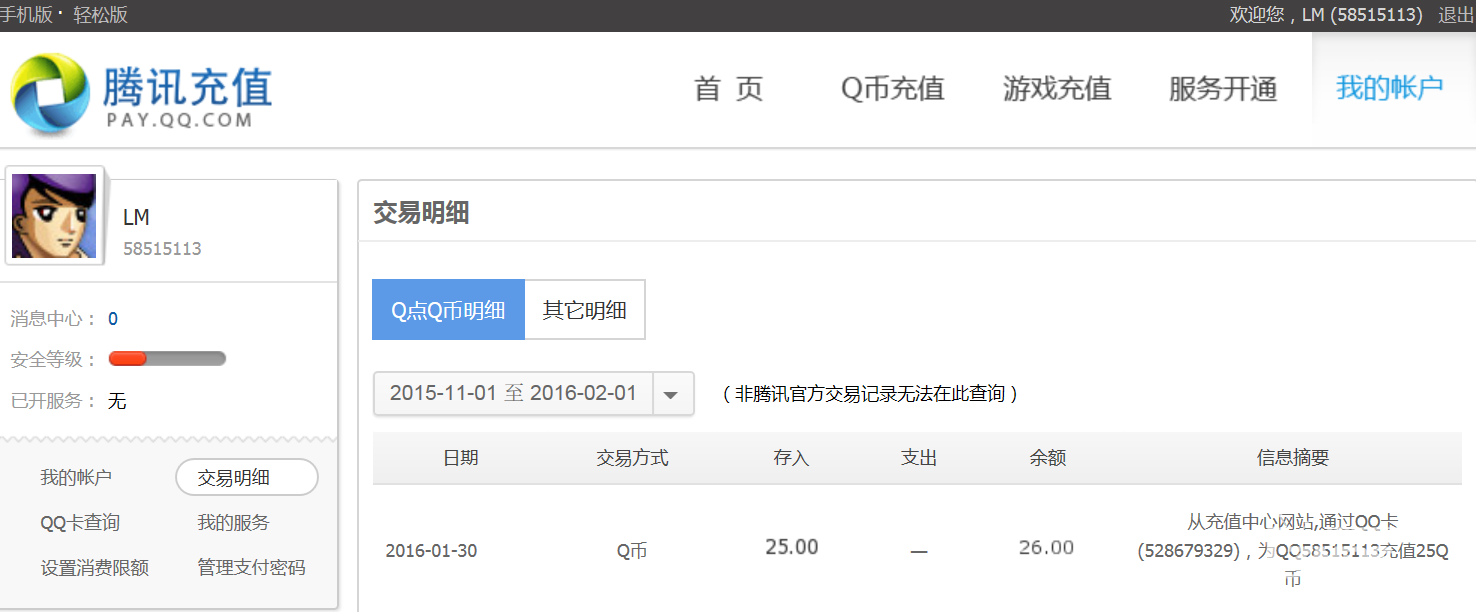
Task: Click the 退出 logout link
Action: 1456,15
